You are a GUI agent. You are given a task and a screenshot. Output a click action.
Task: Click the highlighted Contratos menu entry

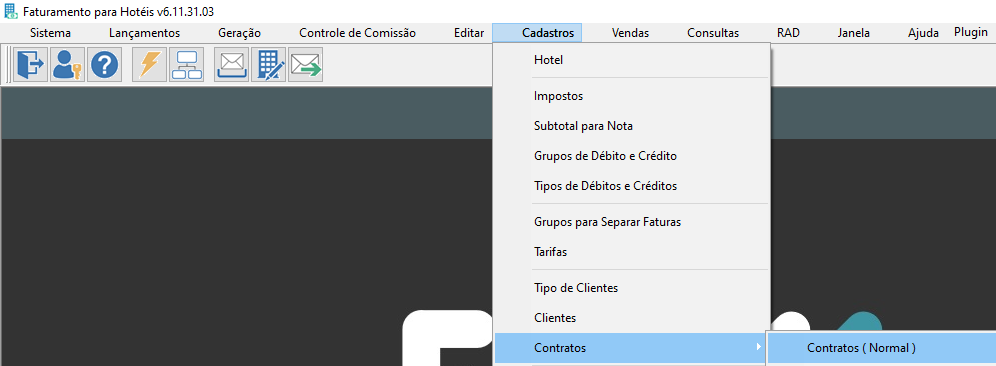pyautogui.click(x=631, y=348)
